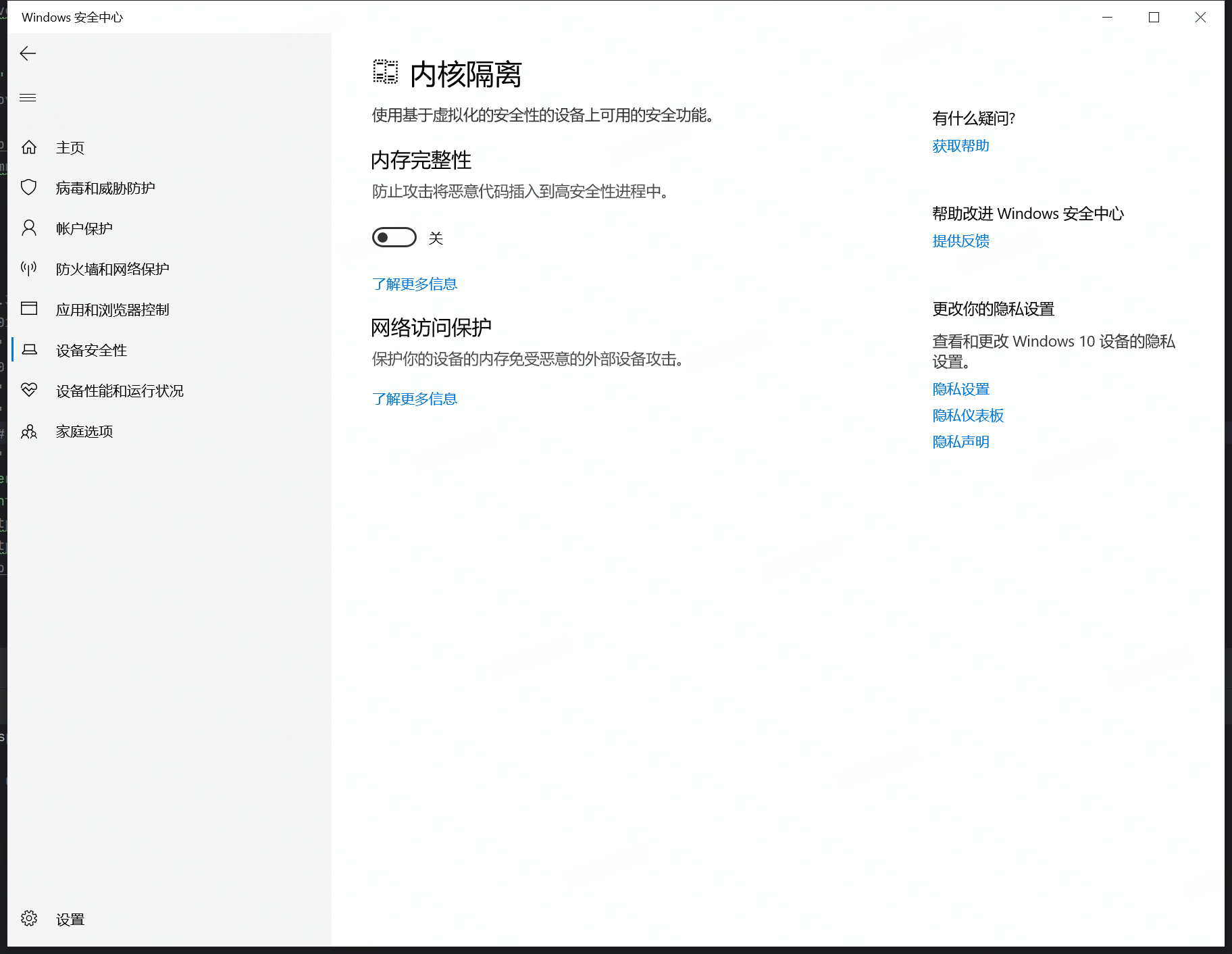
Task: Click the 更改你的隐私设置 heading
Action: pyautogui.click(x=994, y=309)
